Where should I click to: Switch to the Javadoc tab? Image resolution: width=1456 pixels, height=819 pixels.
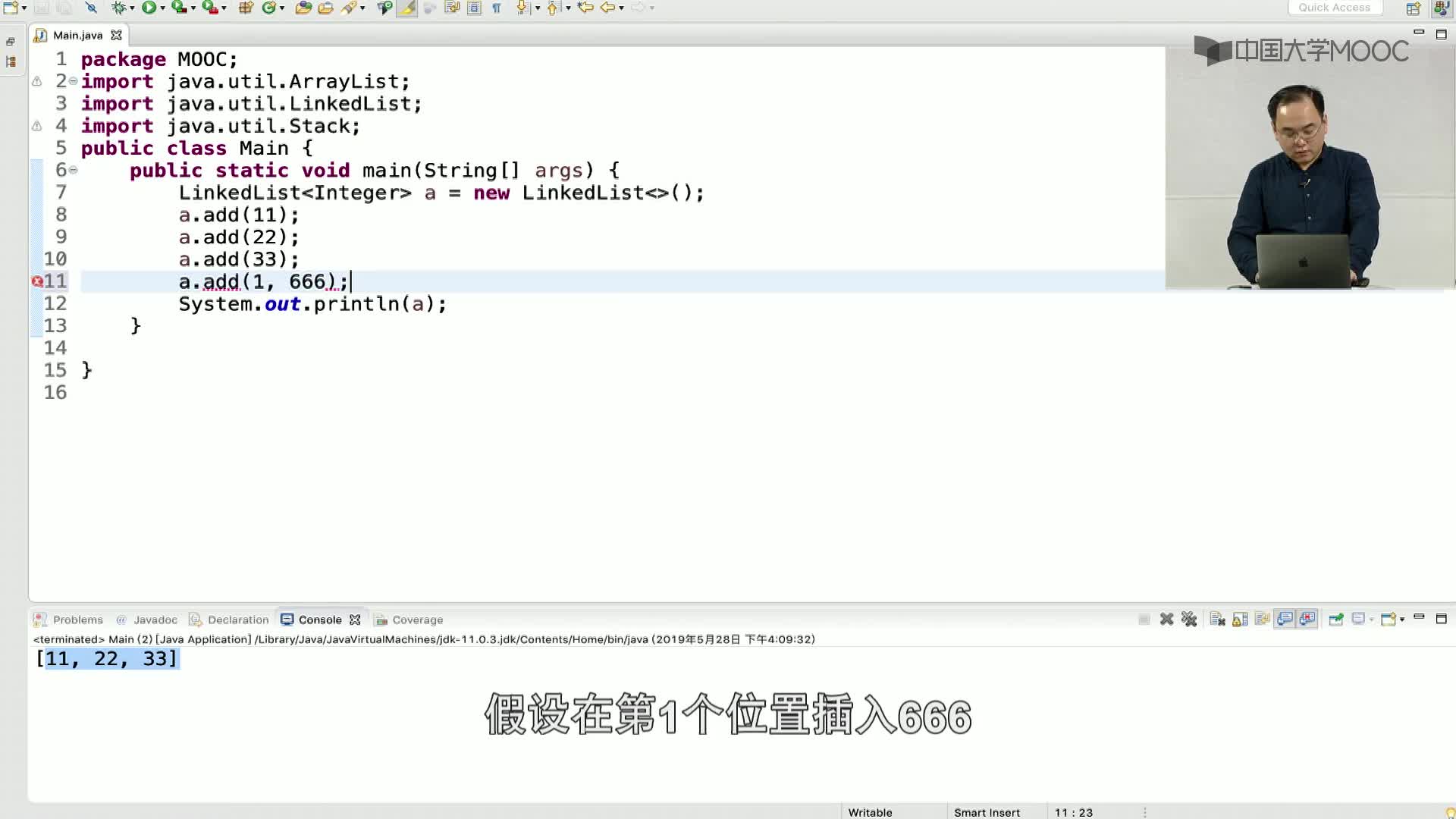pyautogui.click(x=146, y=620)
